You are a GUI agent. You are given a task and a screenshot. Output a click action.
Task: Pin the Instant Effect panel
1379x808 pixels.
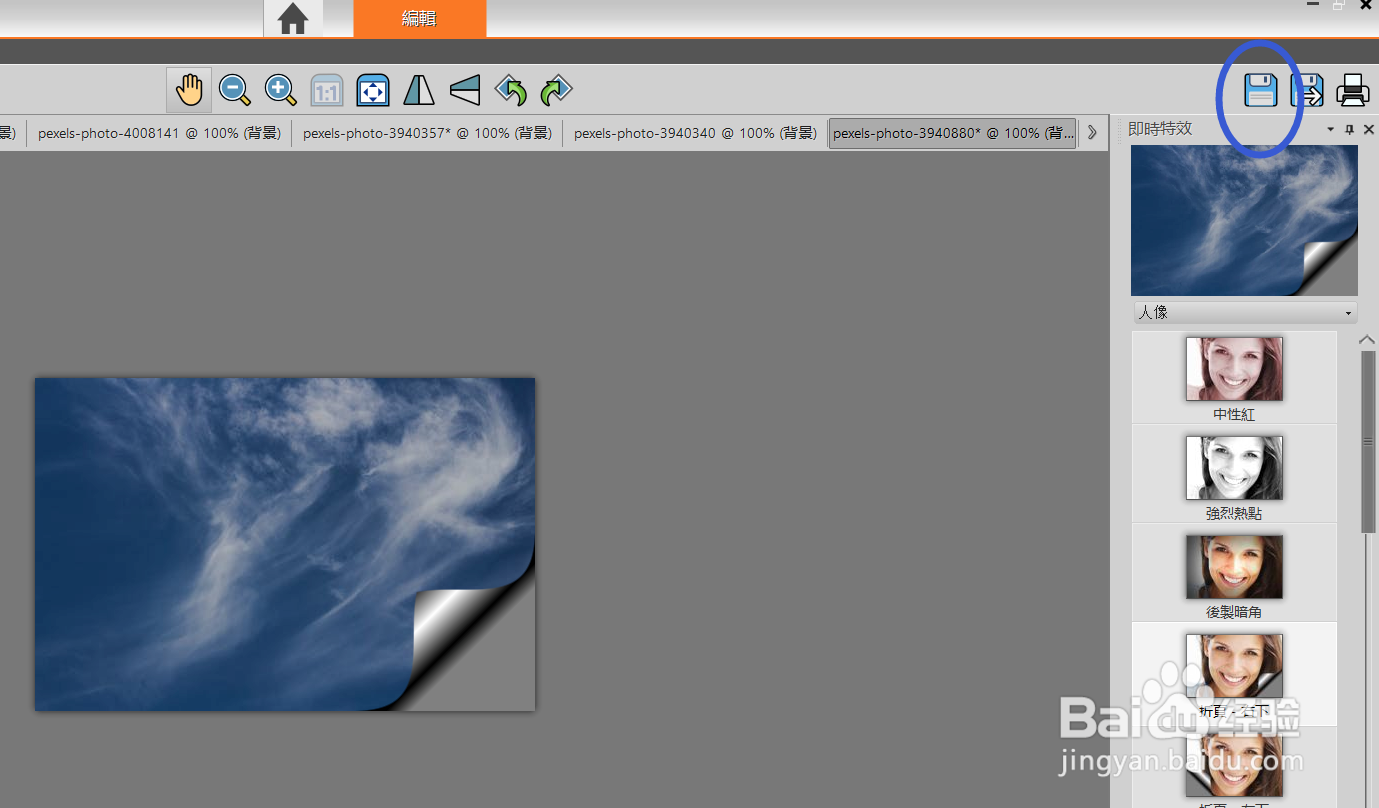click(x=1350, y=130)
